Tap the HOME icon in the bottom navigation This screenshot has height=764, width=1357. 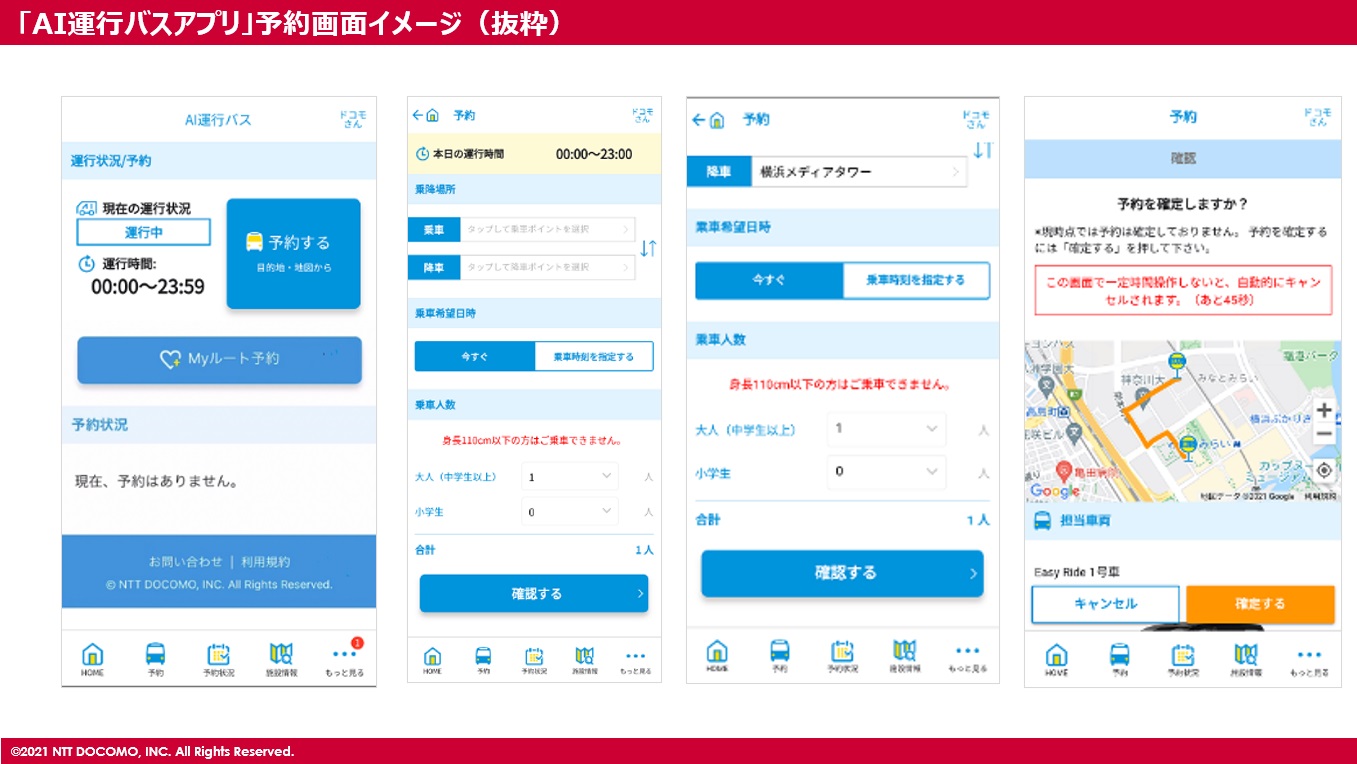(x=92, y=658)
